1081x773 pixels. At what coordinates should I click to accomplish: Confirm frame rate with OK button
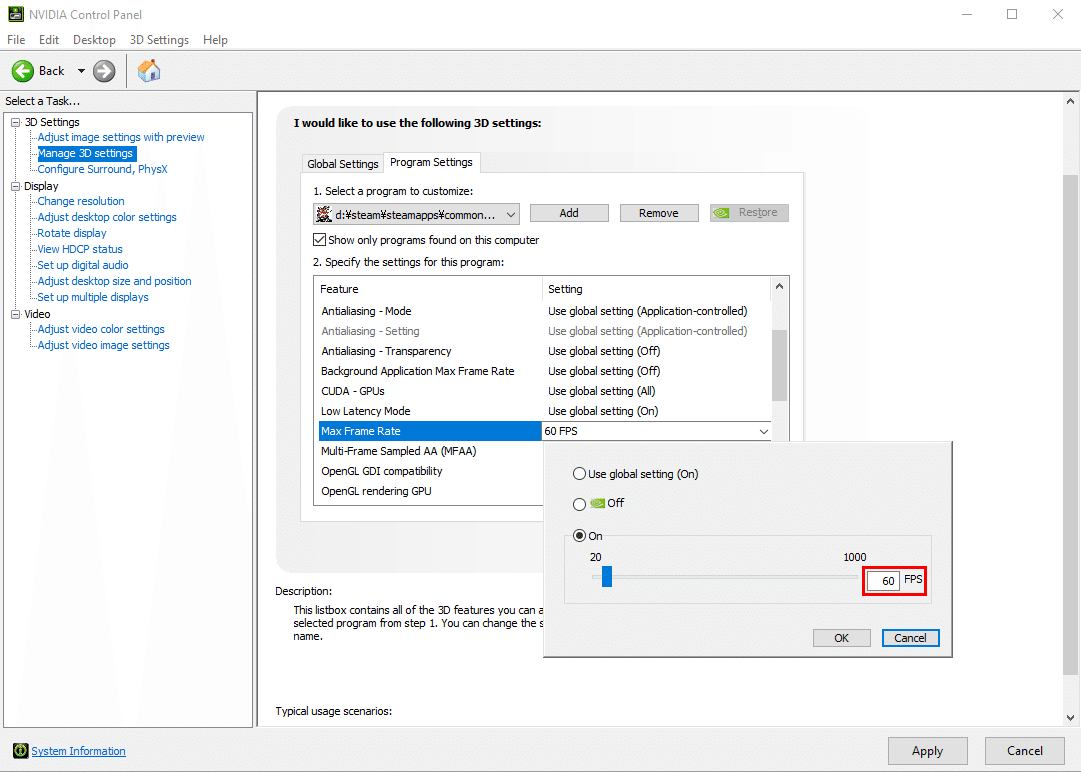(842, 638)
